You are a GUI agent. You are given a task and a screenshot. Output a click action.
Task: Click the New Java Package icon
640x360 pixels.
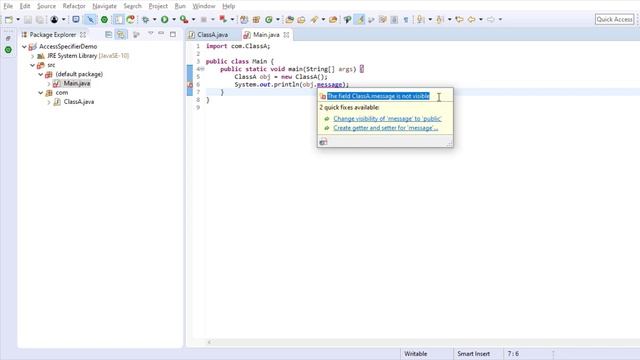click(256, 20)
